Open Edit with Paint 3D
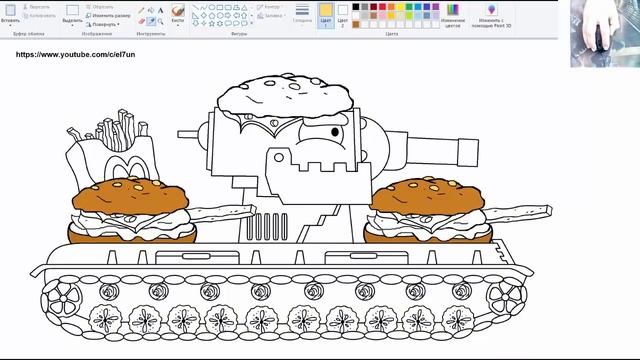Image resolution: width=640 pixels, height=360 pixels. coord(491,16)
